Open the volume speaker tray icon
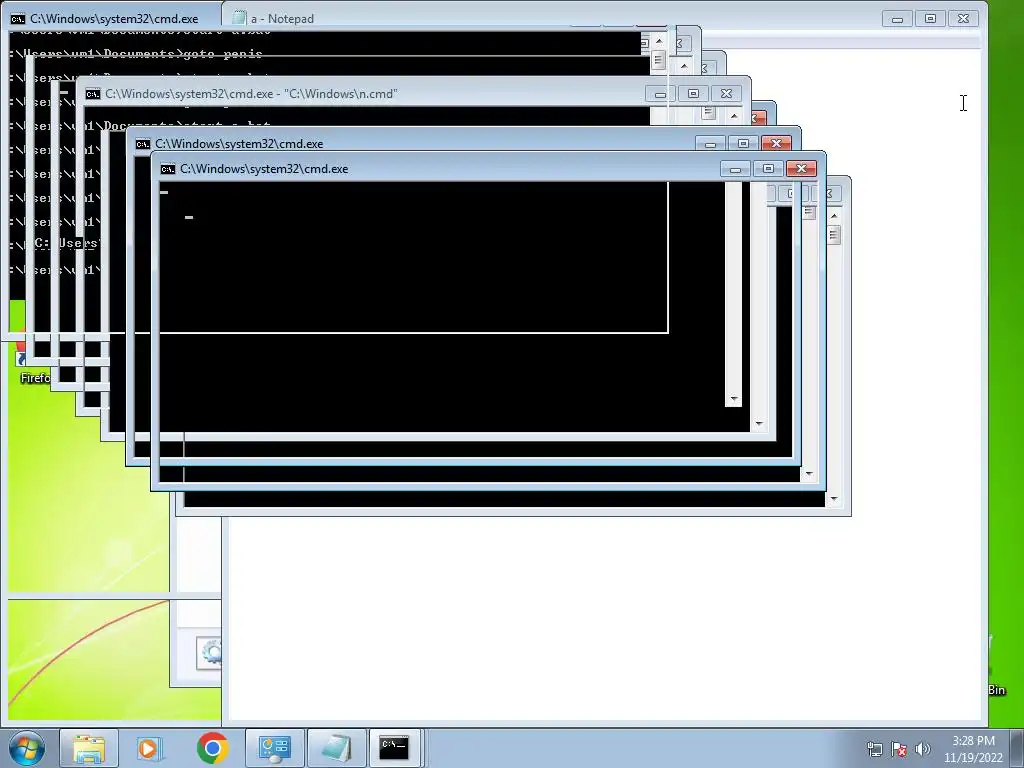Image resolution: width=1024 pixels, height=768 pixels. [x=922, y=749]
